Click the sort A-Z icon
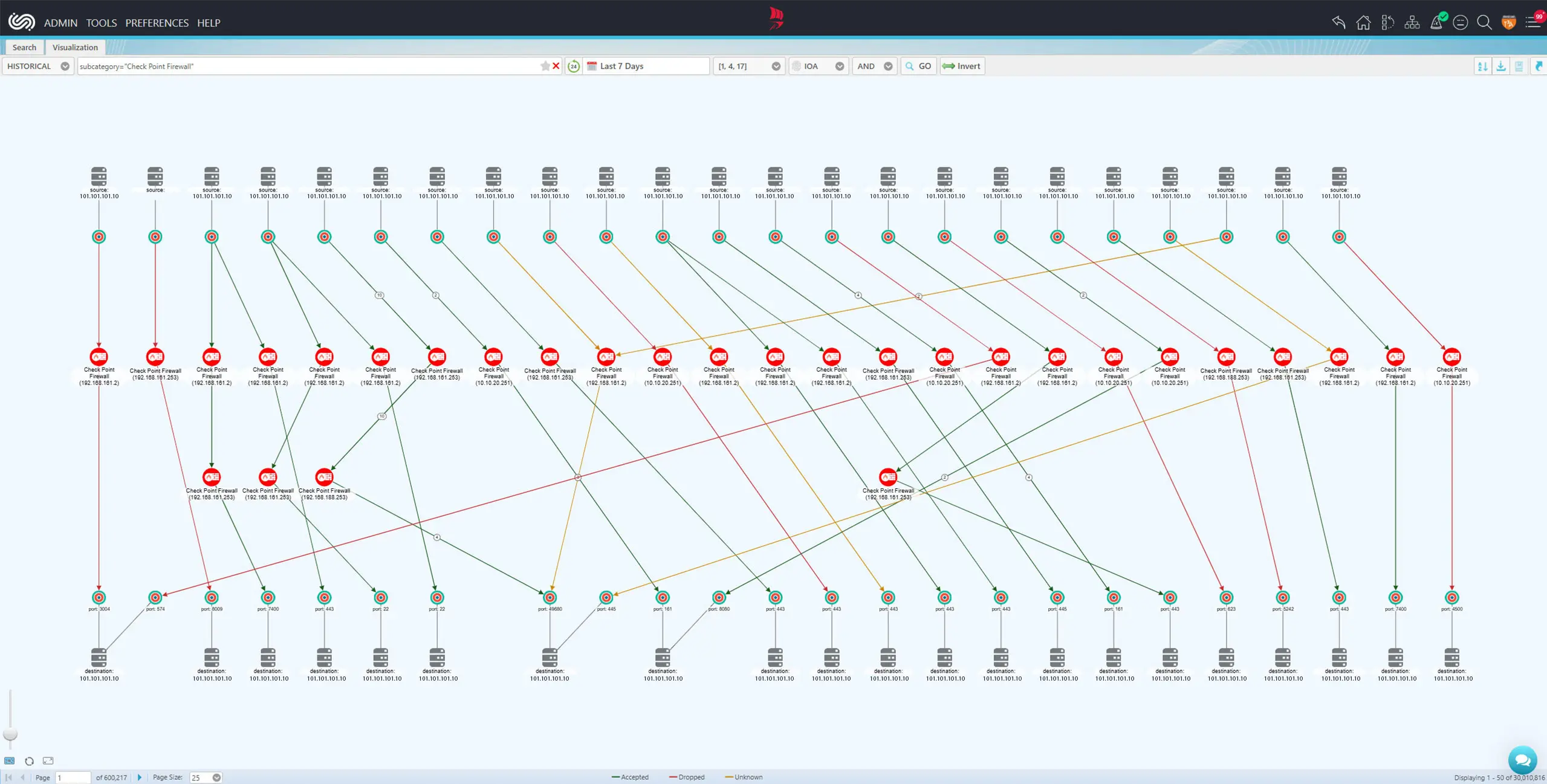Viewport: 1547px width, 784px height. (x=1483, y=66)
